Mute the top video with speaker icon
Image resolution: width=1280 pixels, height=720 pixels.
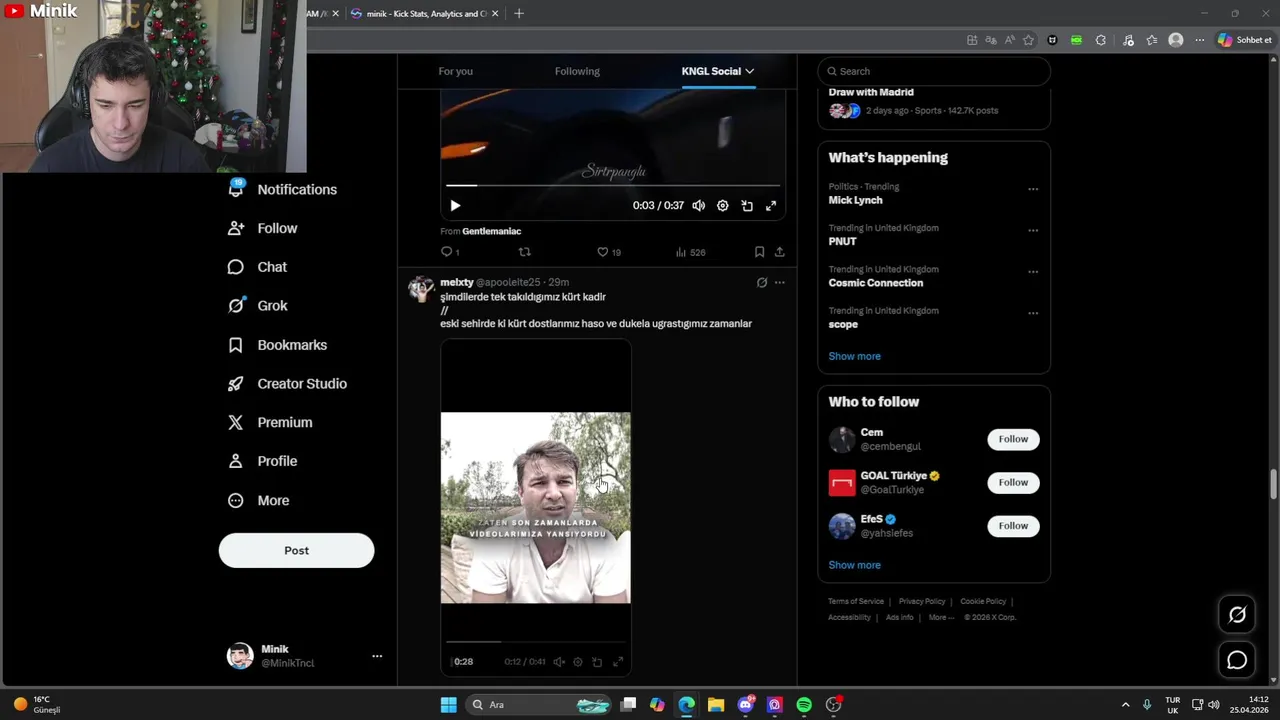(698, 206)
